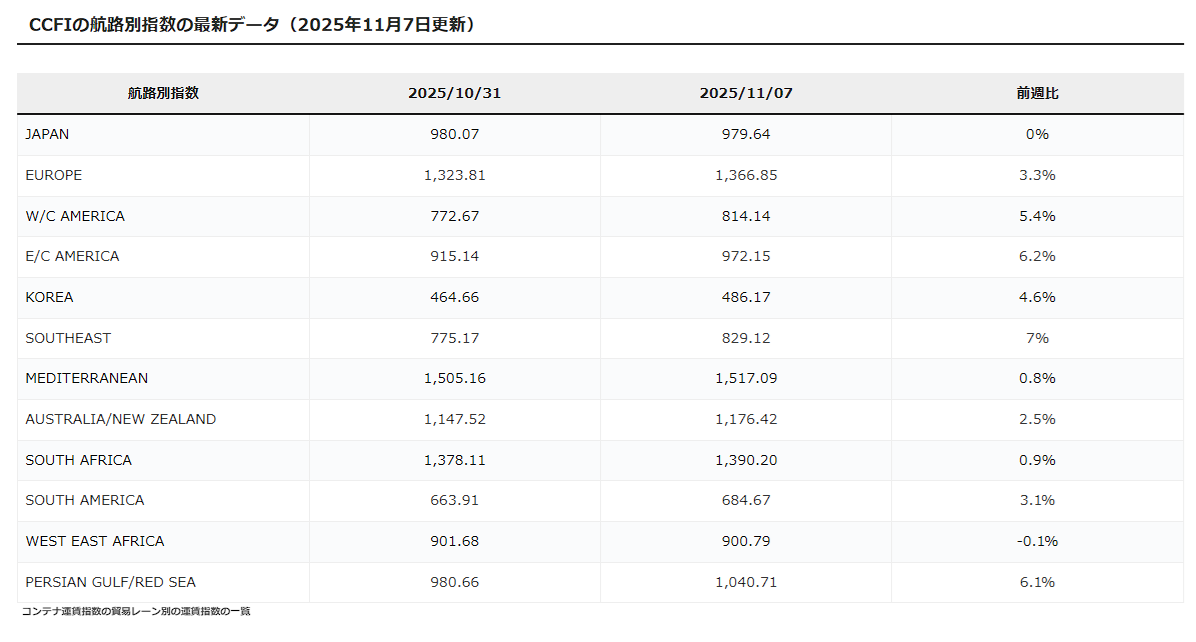Click the SOUTH AMERICA row label
This screenshot has width=1196, height=642.
pyautogui.click(x=85, y=500)
